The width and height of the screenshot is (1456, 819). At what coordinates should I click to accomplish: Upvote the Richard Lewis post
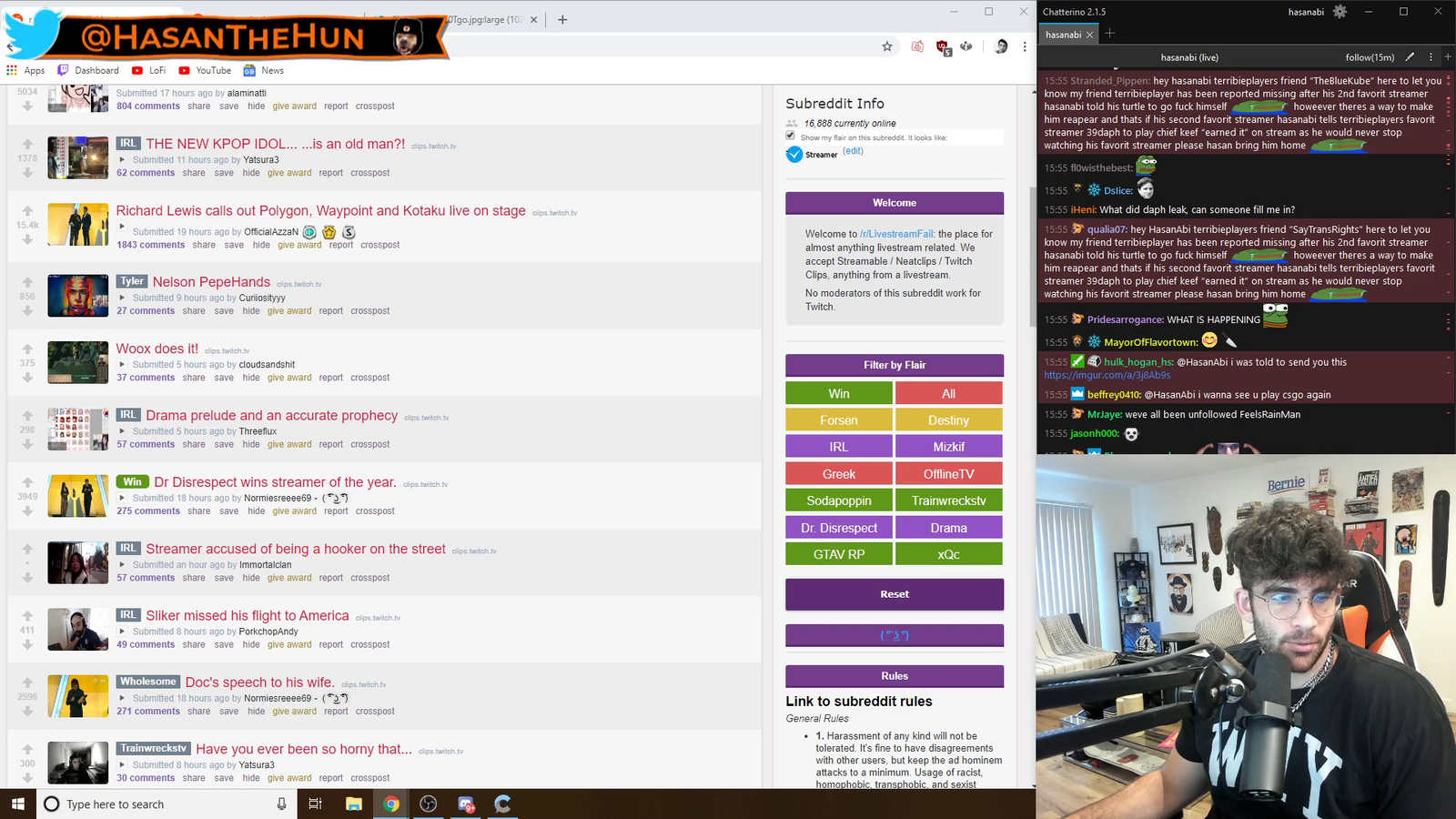(27, 211)
